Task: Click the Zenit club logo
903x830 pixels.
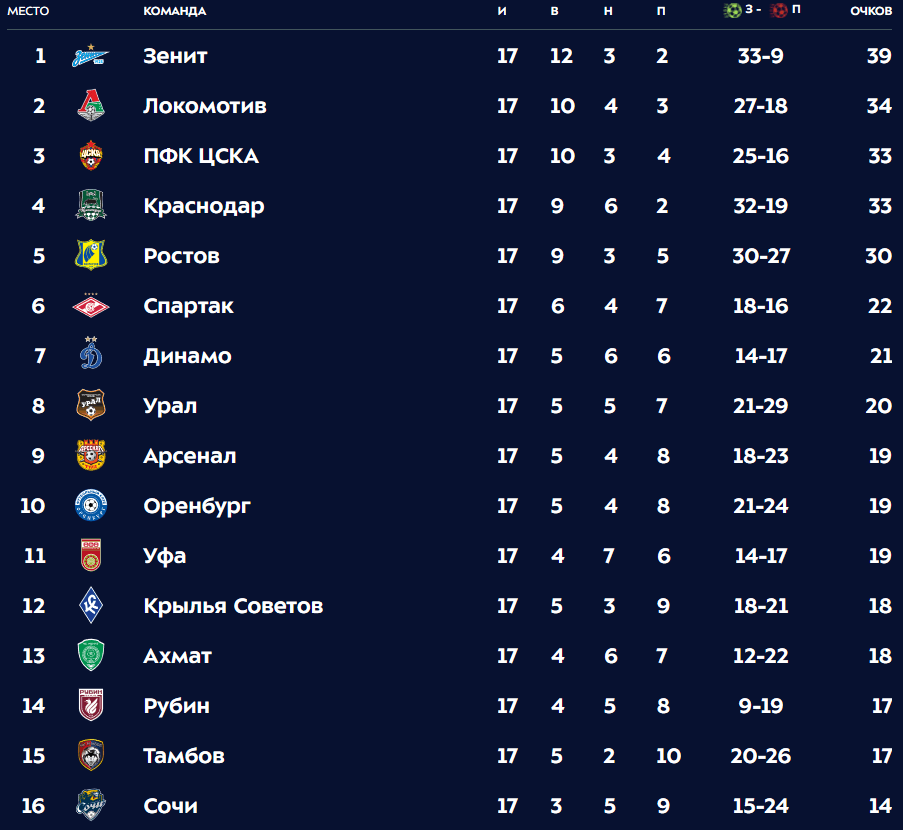Action: click(90, 56)
